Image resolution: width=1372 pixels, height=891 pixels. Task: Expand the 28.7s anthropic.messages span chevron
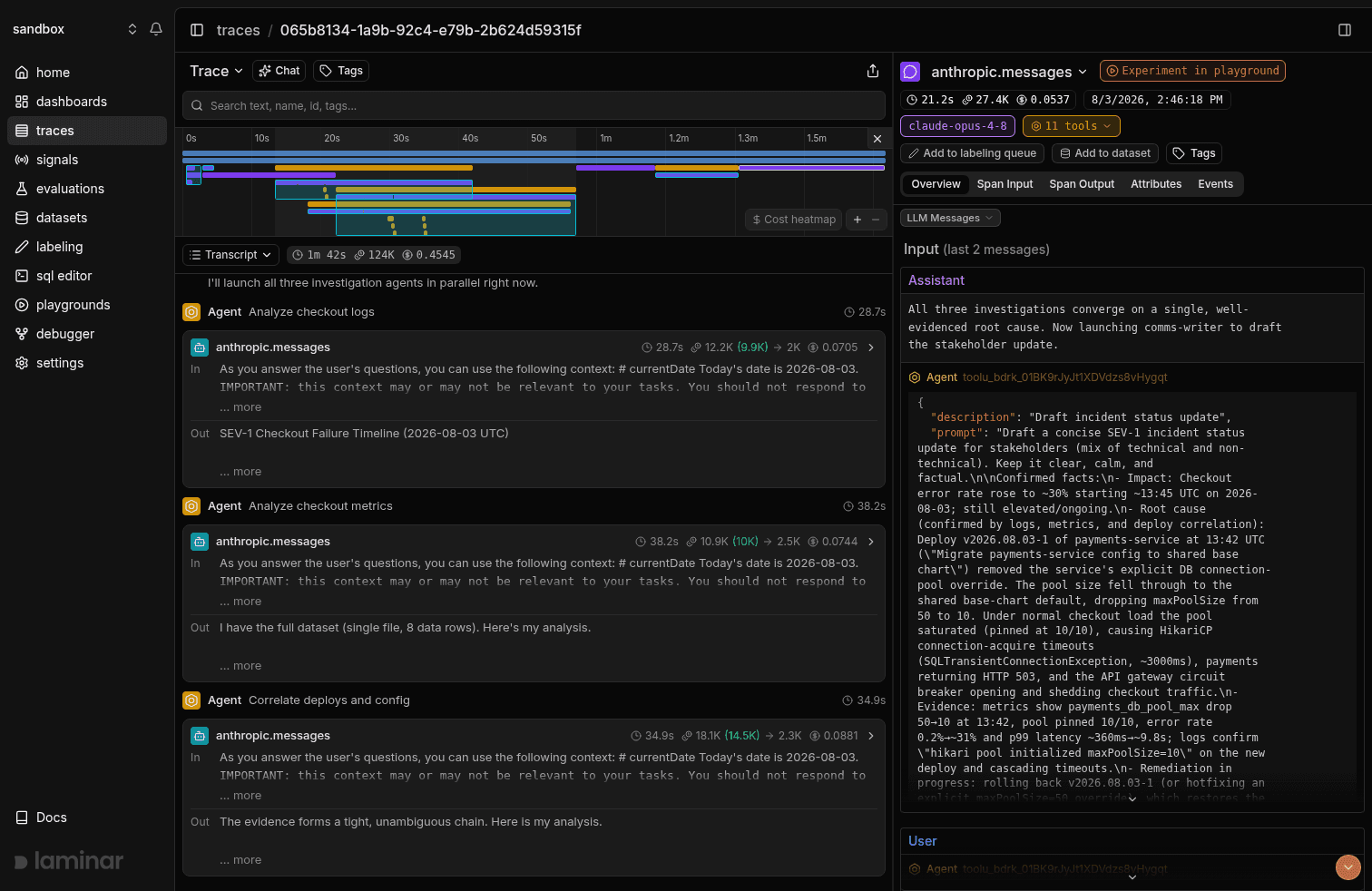point(871,348)
